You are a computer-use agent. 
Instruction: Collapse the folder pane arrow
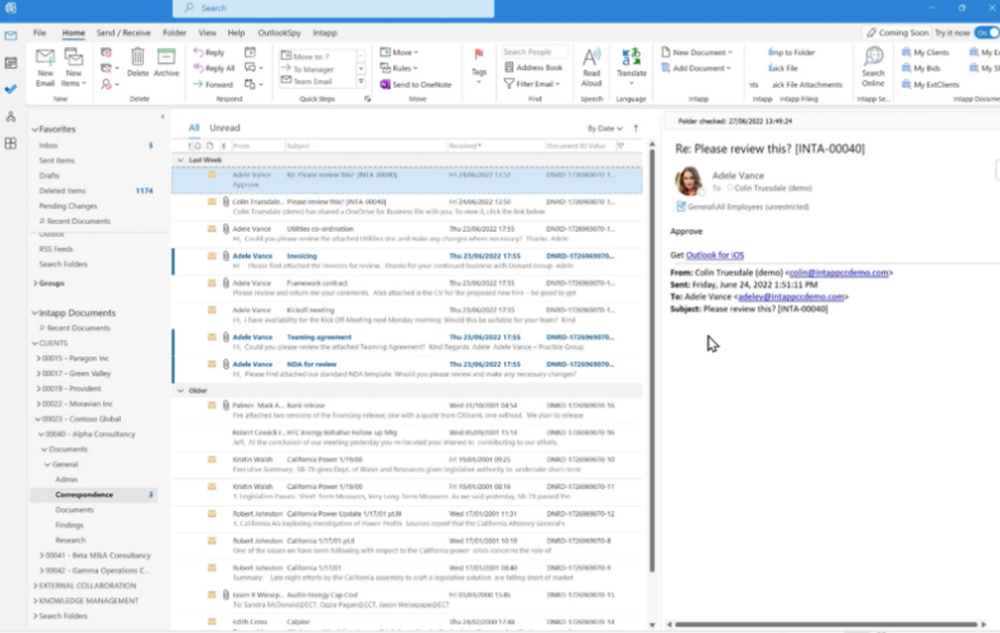click(163, 117)
